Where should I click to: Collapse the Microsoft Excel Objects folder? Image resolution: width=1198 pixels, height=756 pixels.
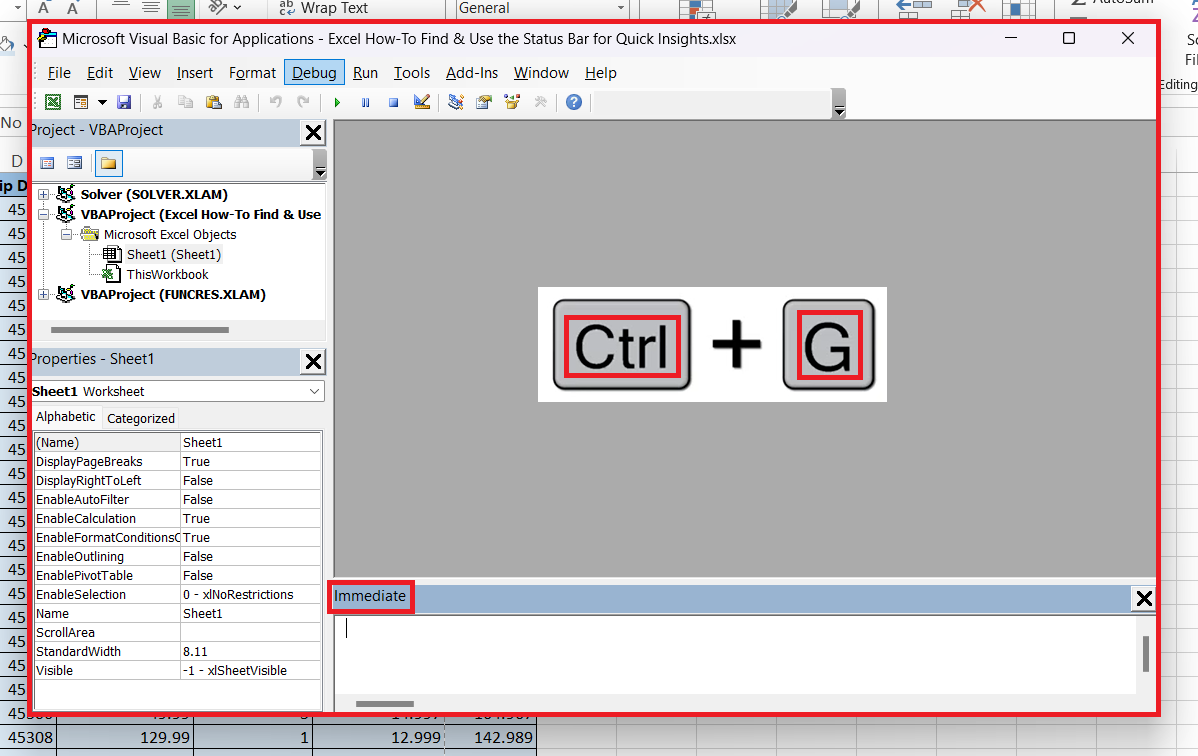[x=66, y=234]
